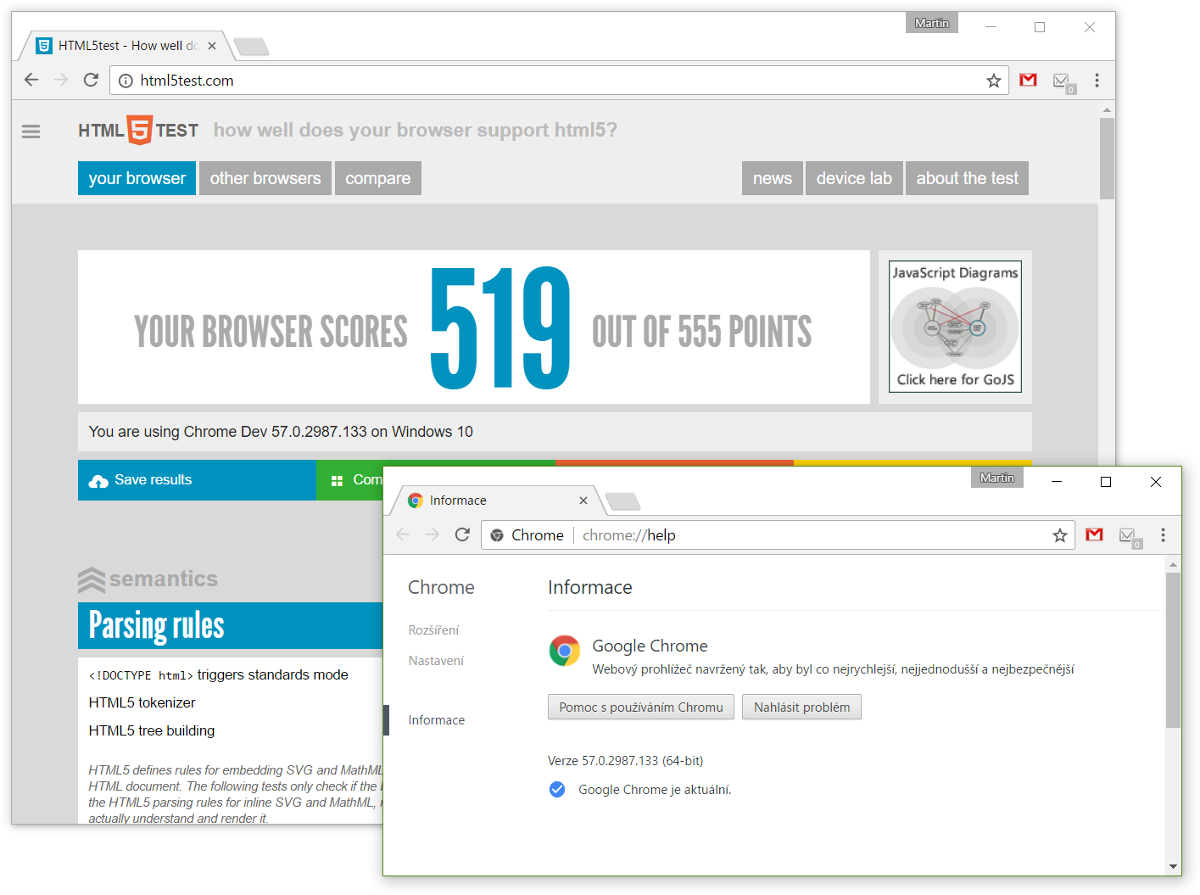The image size is (1200, 895).
Task: Open mail checker extension in Informace window
Action: coord(1129,537)
